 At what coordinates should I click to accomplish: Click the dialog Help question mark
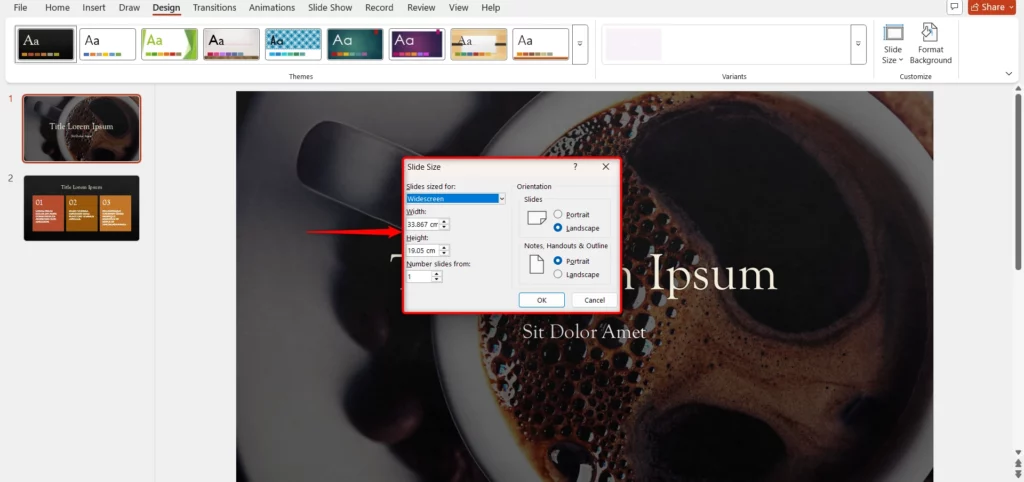tap(575, 167)
